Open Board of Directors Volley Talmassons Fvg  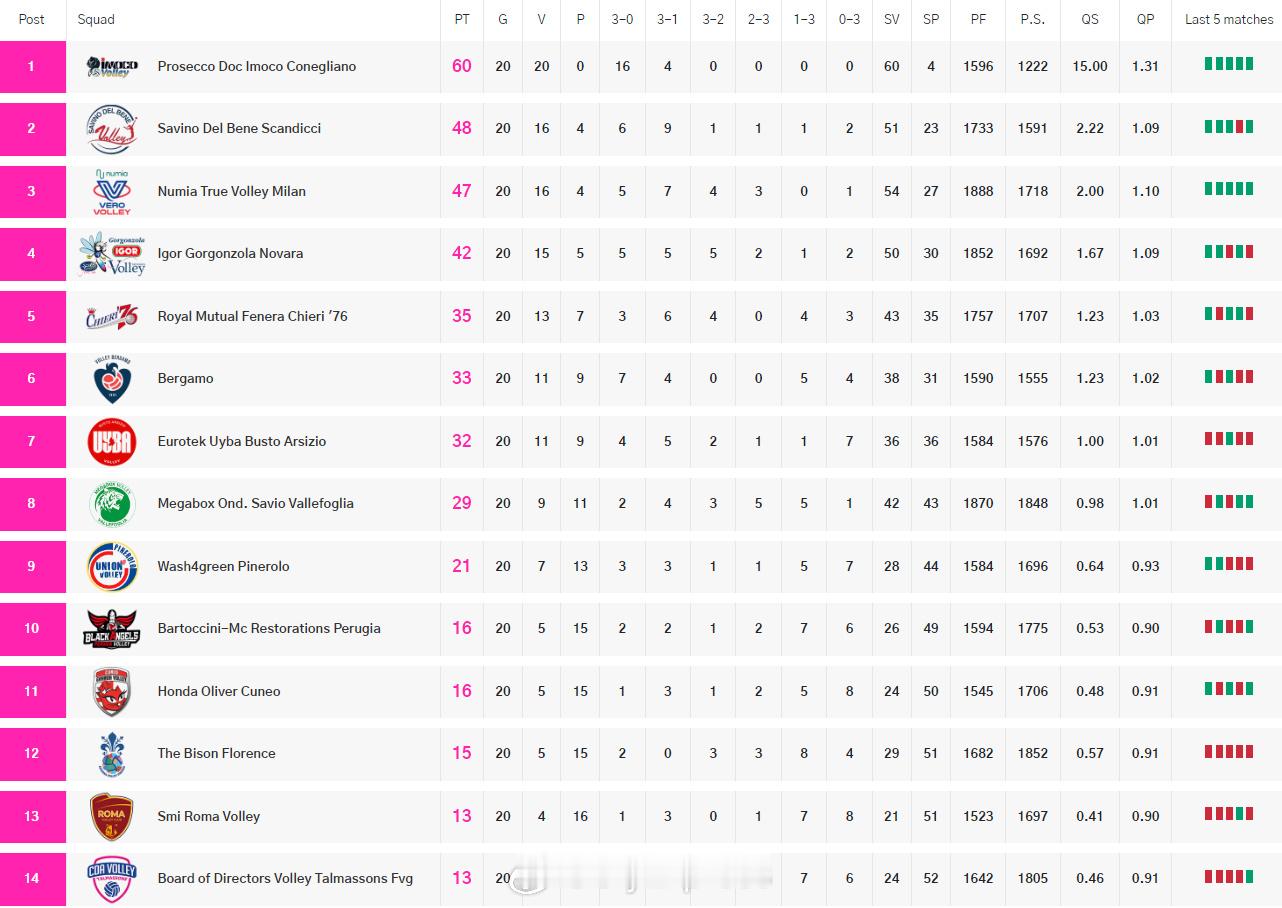(x=285, y=879)
